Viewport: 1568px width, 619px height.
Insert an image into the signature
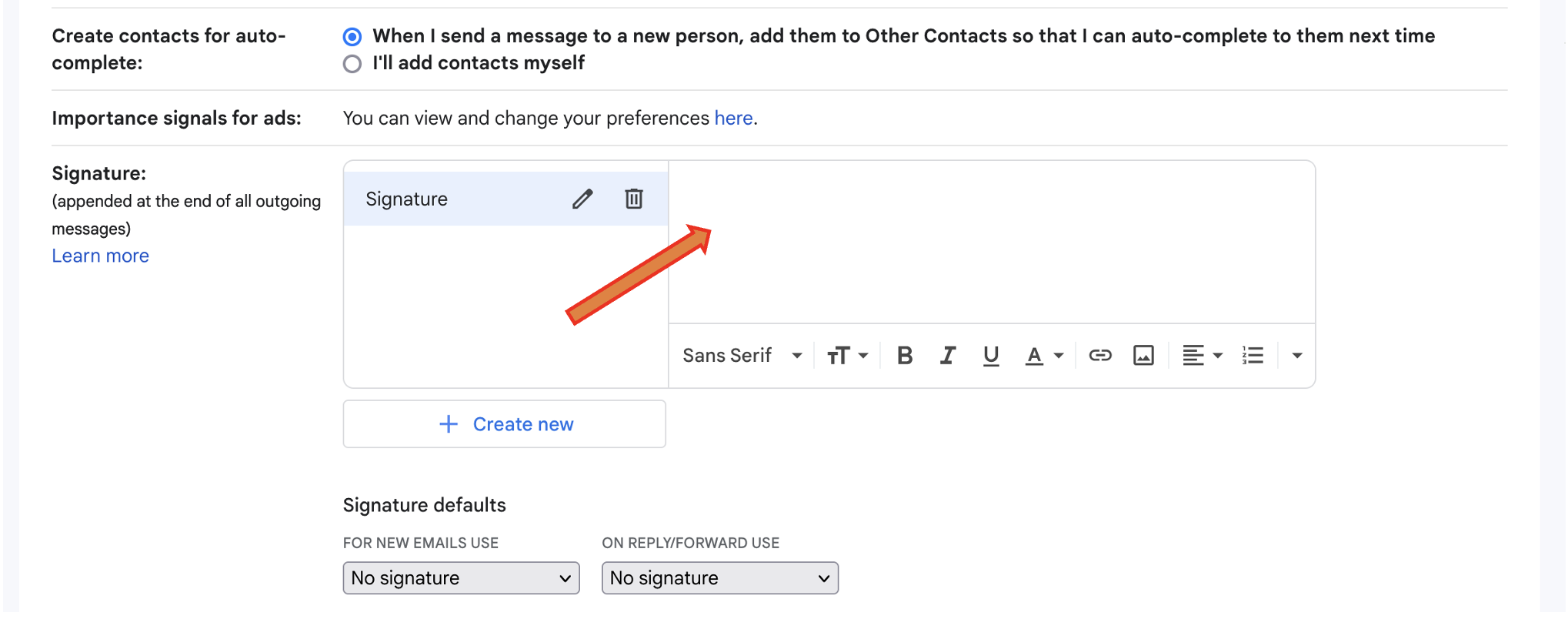click(1143, 355)
